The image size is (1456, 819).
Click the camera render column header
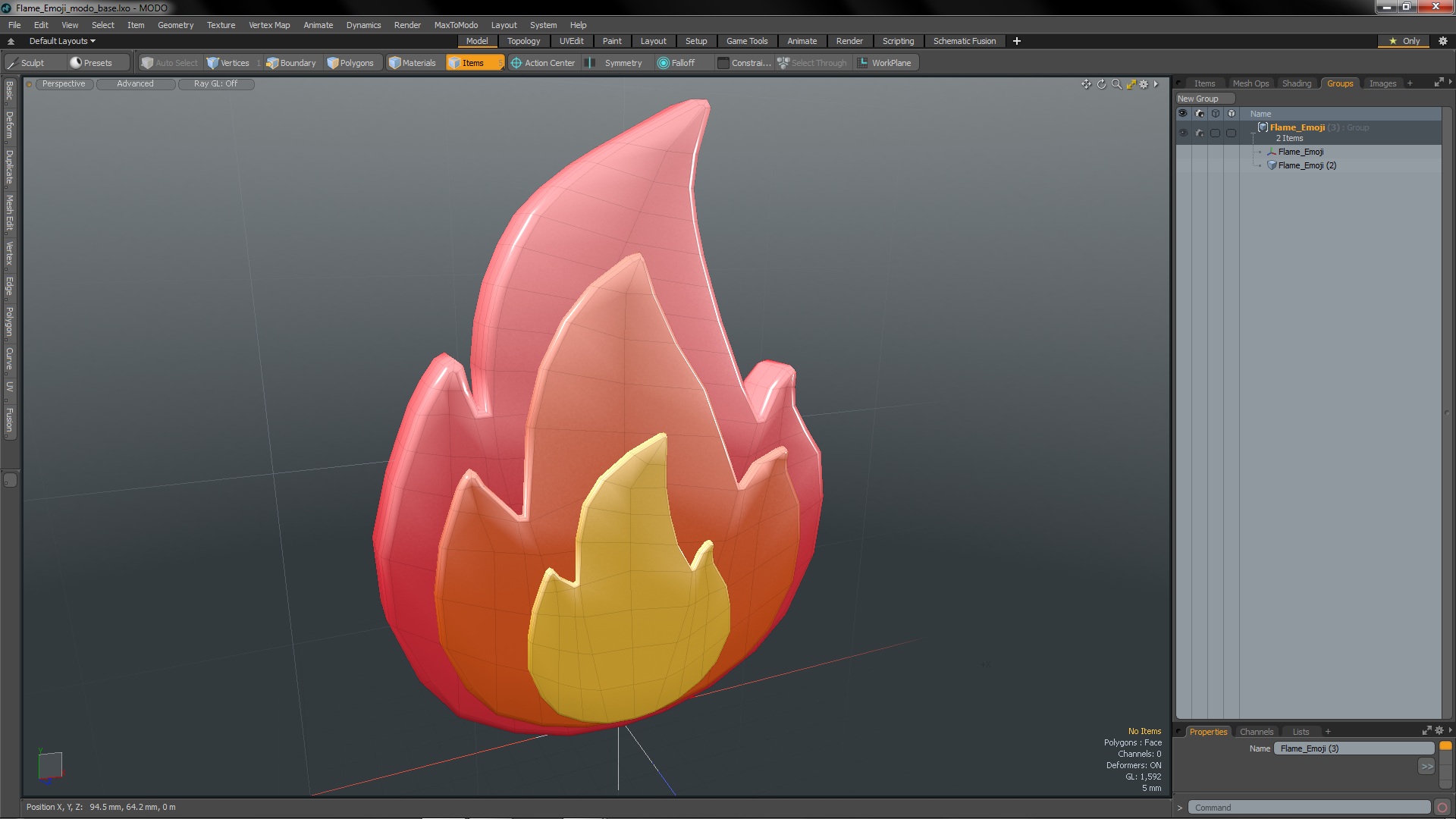[1199, 114]
